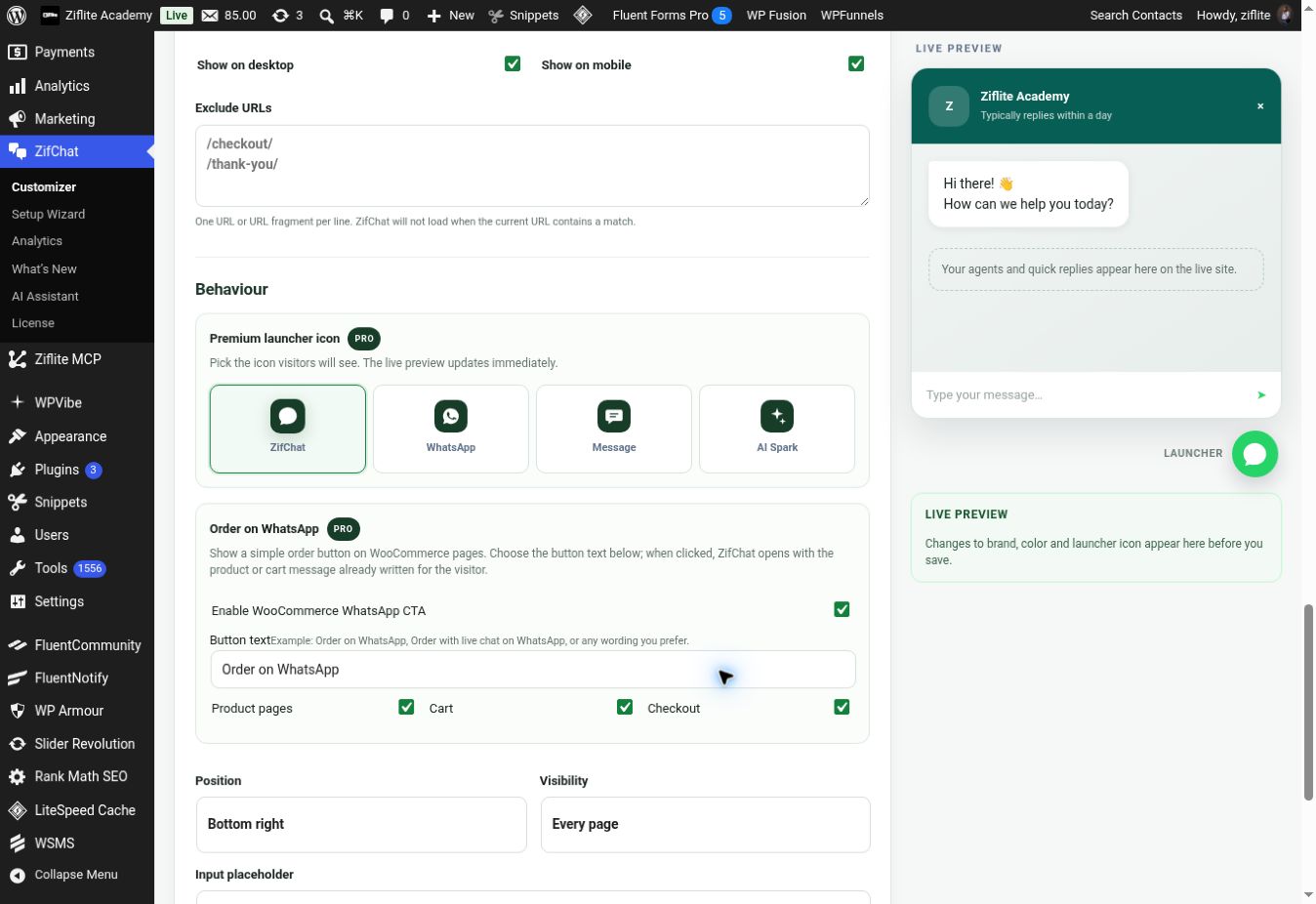The height and width of the screenshot is (904, 1316).
Task: Click the Collapse Menu icon
Action: pos(17,875)
